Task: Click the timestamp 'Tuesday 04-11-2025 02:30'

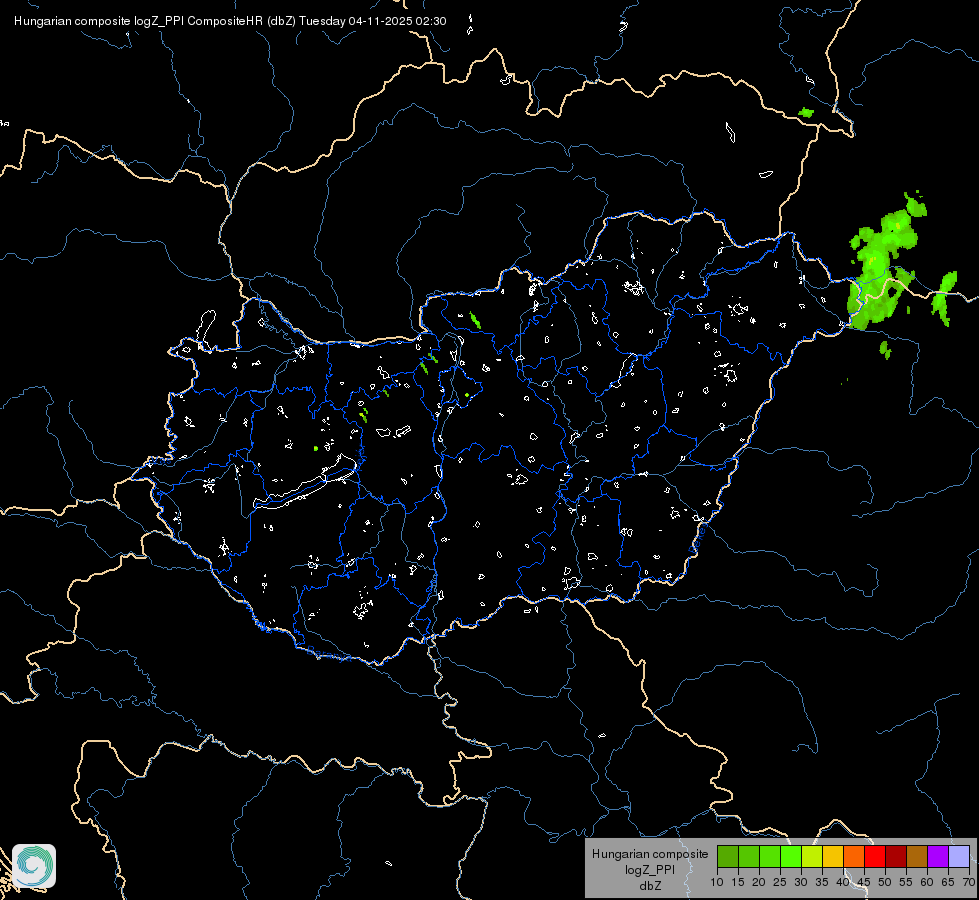Action: click(x=373, y=21)
